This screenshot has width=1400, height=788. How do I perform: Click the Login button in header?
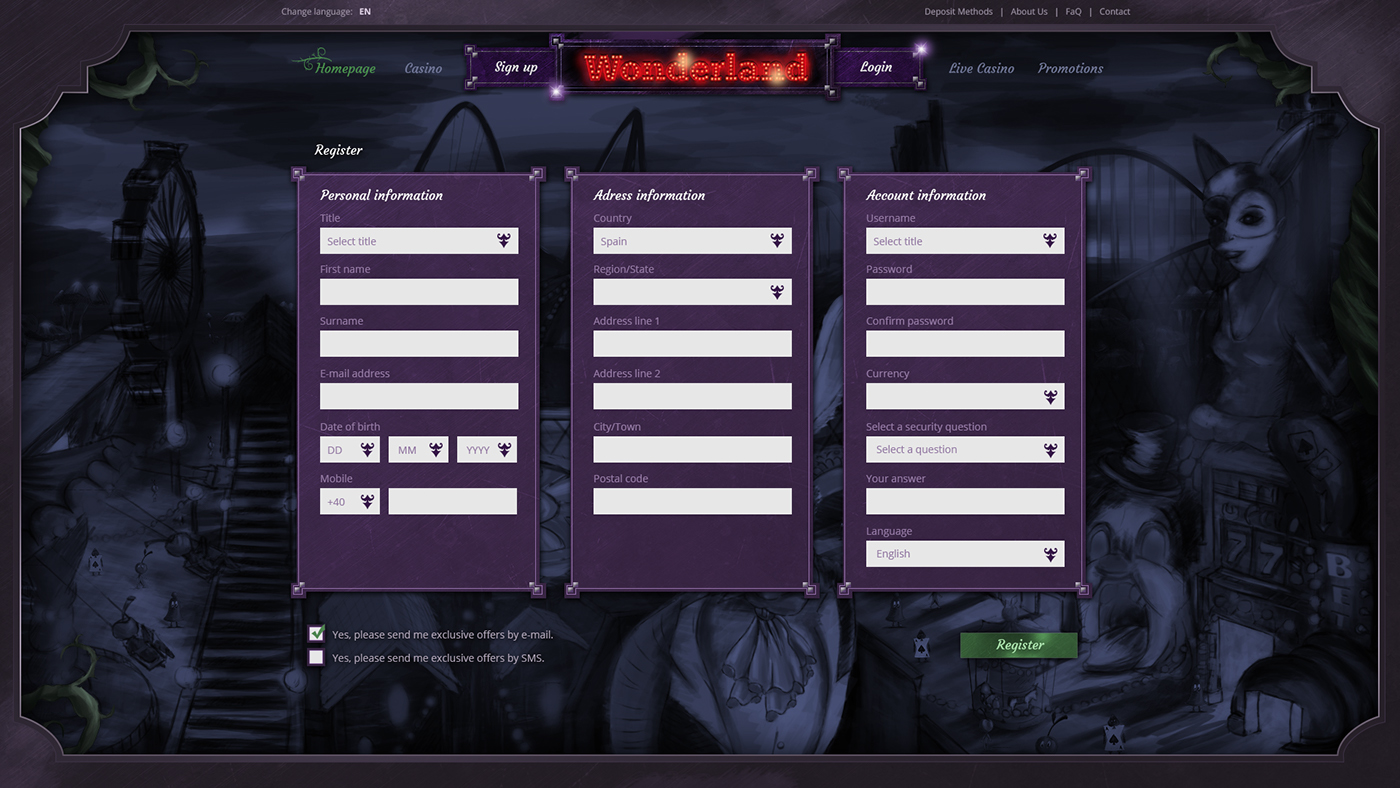876,67
